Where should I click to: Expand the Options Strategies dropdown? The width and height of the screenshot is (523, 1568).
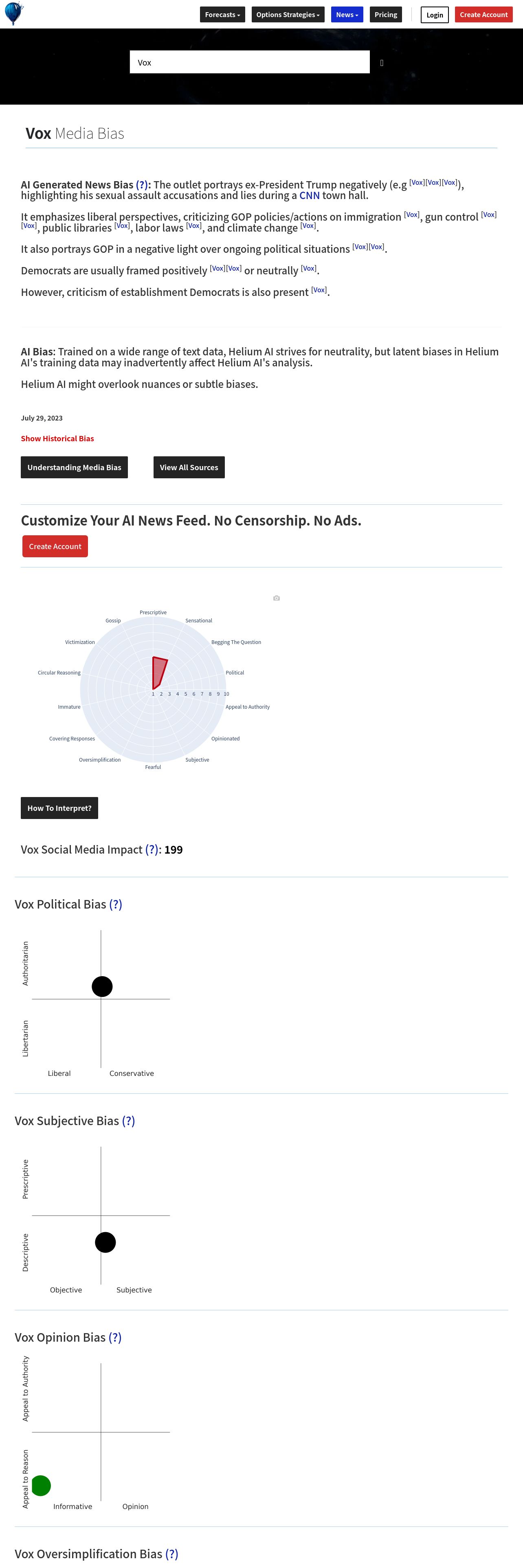point(288,15)
